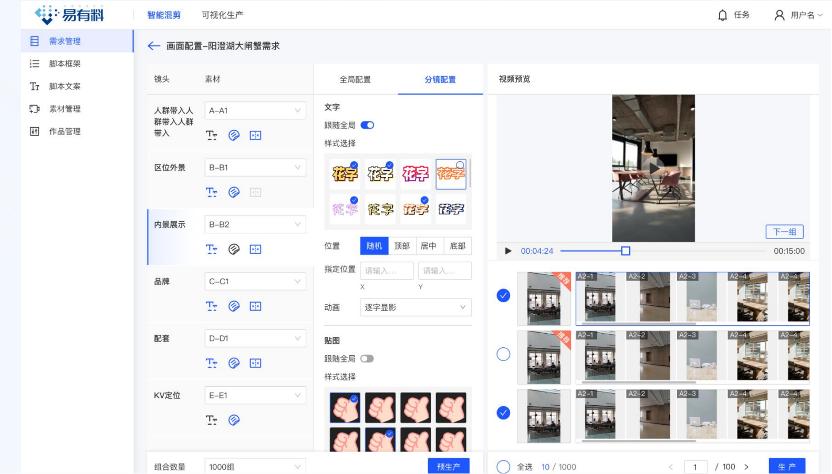Image resolution: width=832 pixels, height=474 pixels.
Task: Open the 1000组 combination count dropdown
Action: [x=255, y=467]
